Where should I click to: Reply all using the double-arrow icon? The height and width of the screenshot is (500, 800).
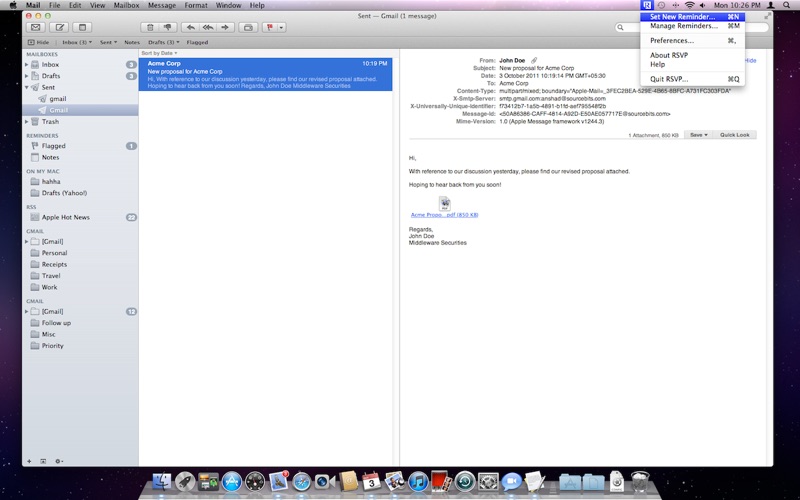click(208, 28)
